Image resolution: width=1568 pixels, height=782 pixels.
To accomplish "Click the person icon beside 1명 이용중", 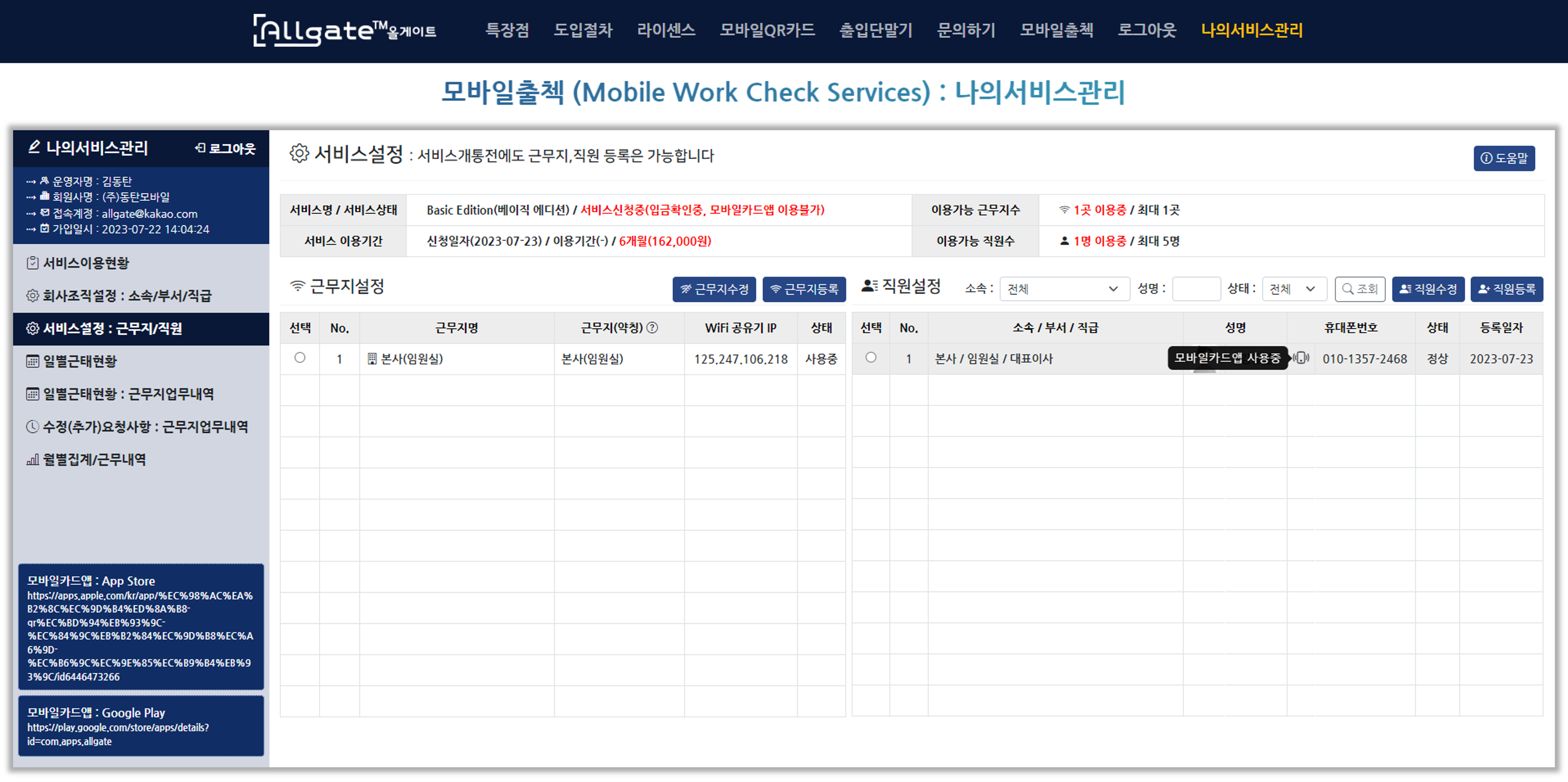I will [x=1064, y=241].
